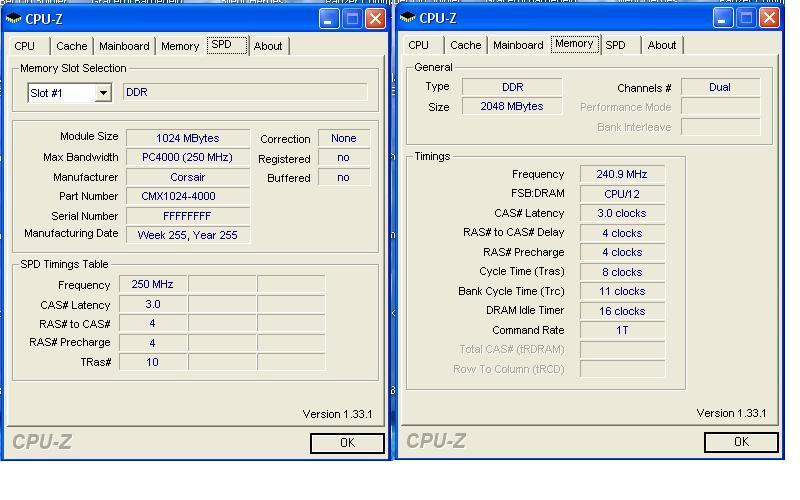Viewport: 800px width, 500px height.
Task: Click Max Bandwidth value PC4000 (250 MHz)
Action: (188, 157)
